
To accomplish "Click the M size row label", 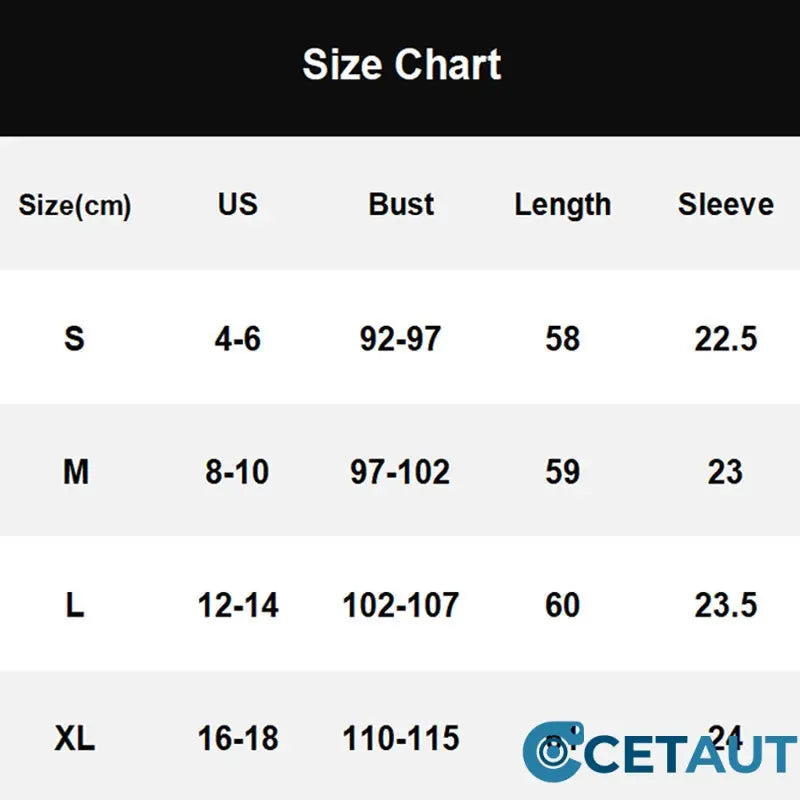I will pos(76,471).
